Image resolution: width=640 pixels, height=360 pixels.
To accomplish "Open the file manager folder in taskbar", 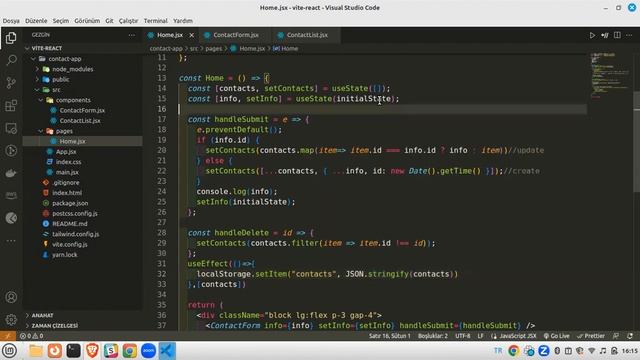I will tap(36, 351).
